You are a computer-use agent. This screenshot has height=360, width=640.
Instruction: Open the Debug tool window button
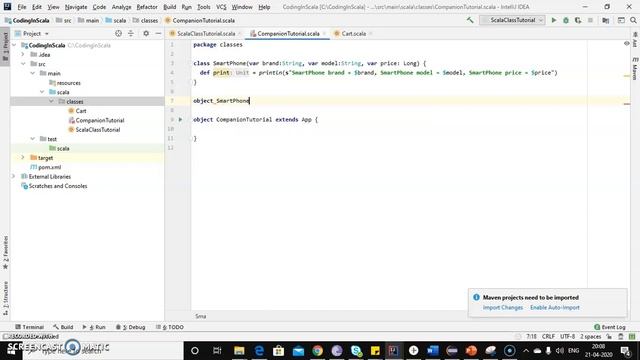click(130, 327)
